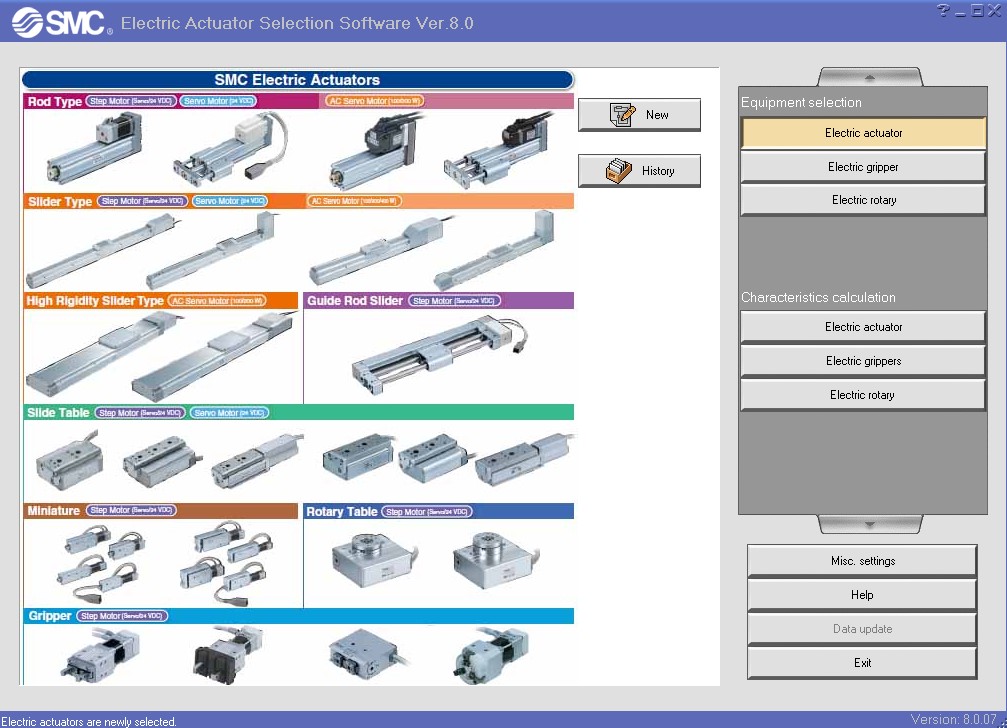Select the fourth slide table image
1007x728 pixels.
click(358, 457)
